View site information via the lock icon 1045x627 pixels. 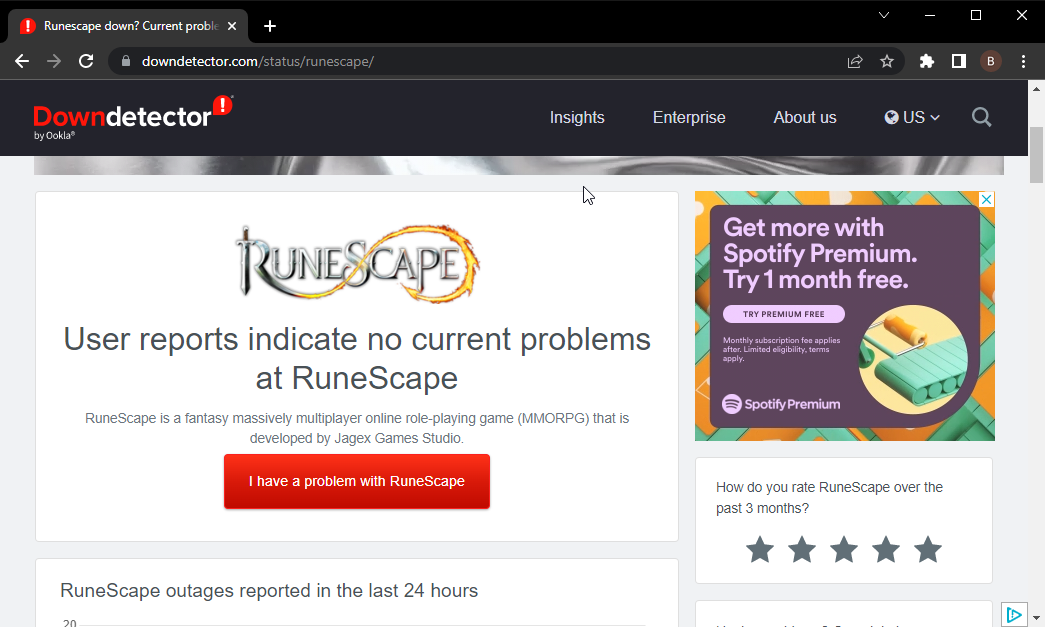coord(125,61)
